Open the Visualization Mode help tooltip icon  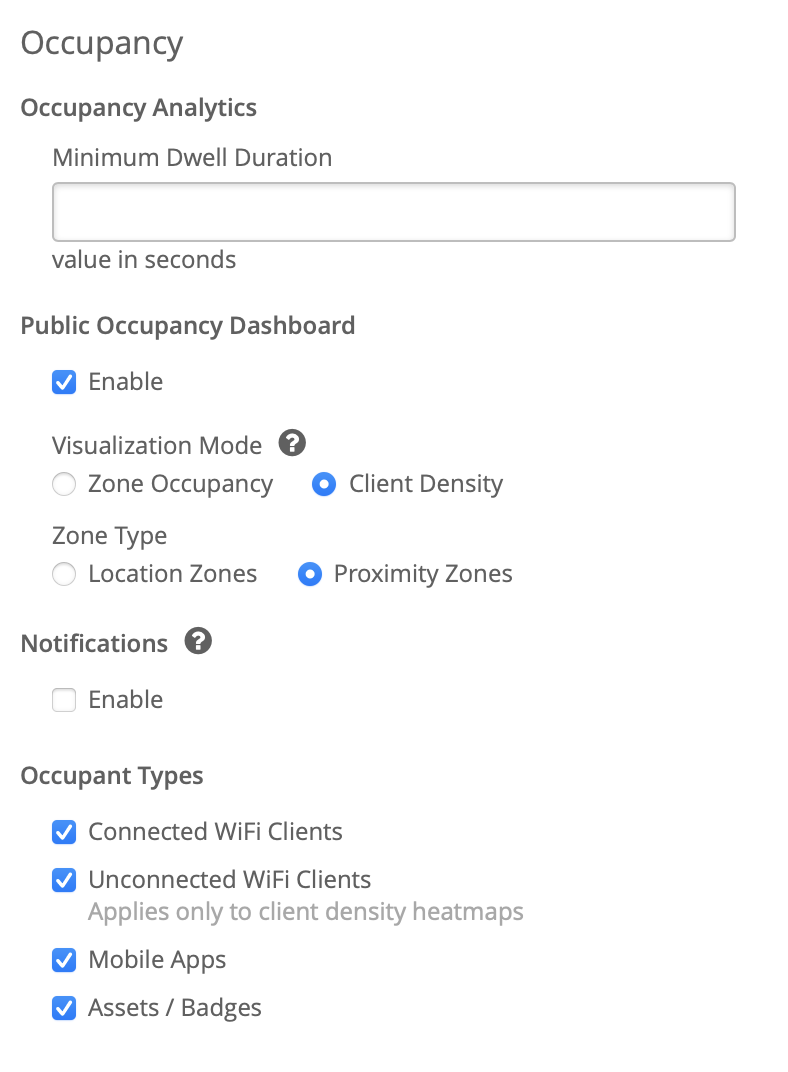pyautogui.click(x=292, y=442)
